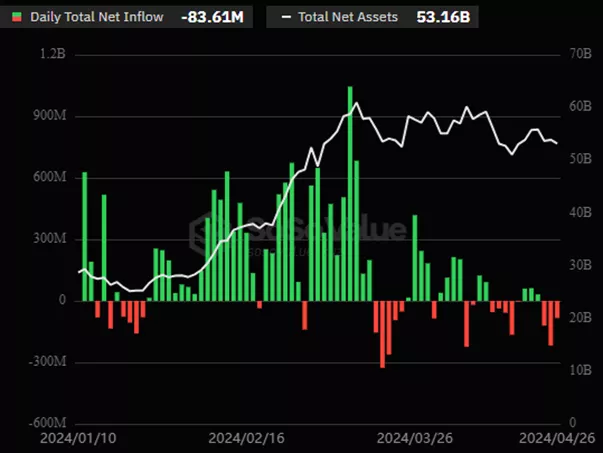Click the -83.61M net inflow value
This screenshot has height=453, width=603.
tap(209, 17)
